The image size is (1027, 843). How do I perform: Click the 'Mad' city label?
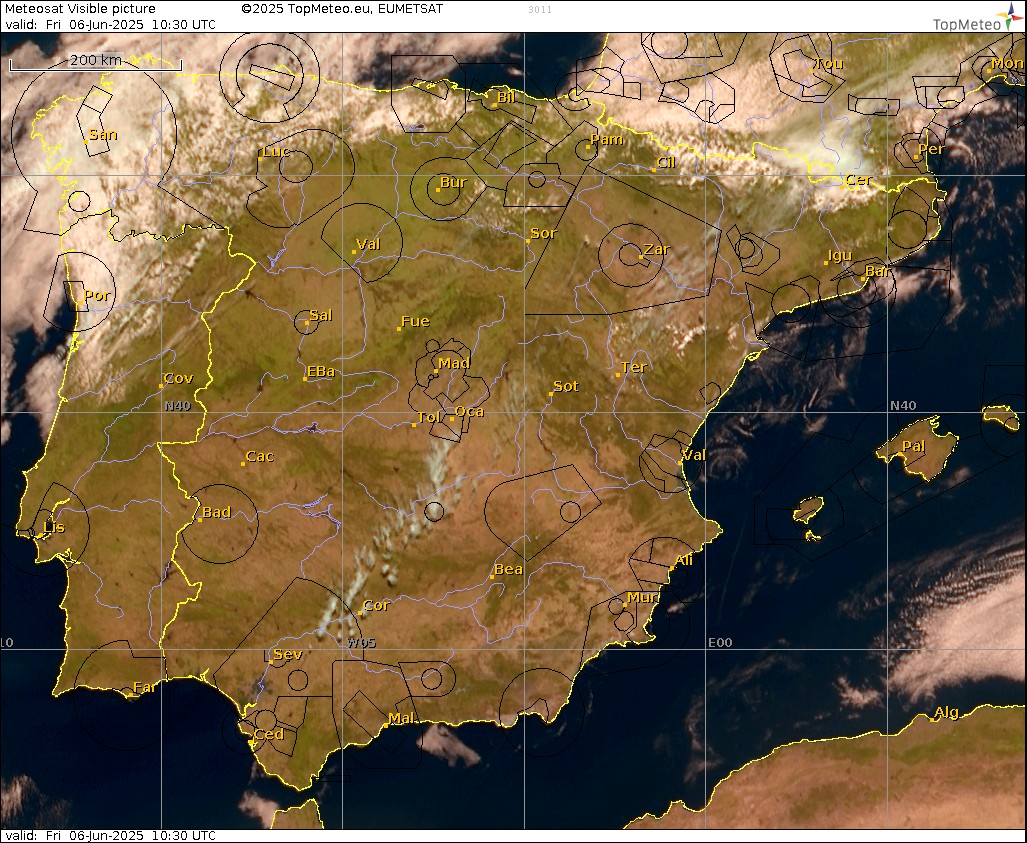click(x=454, y=363)
